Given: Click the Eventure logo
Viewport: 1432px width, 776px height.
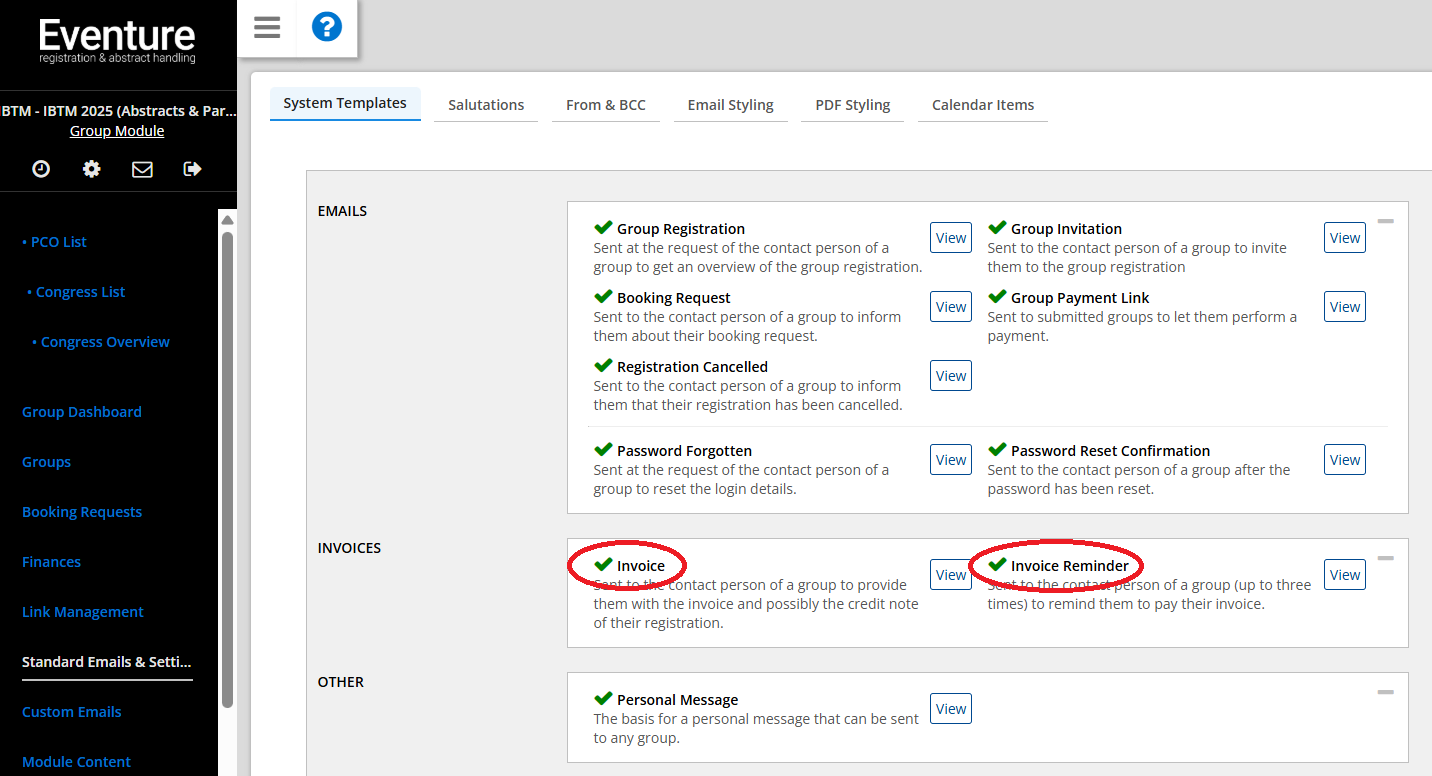Looking at the screenshot, I should point(117,41).
